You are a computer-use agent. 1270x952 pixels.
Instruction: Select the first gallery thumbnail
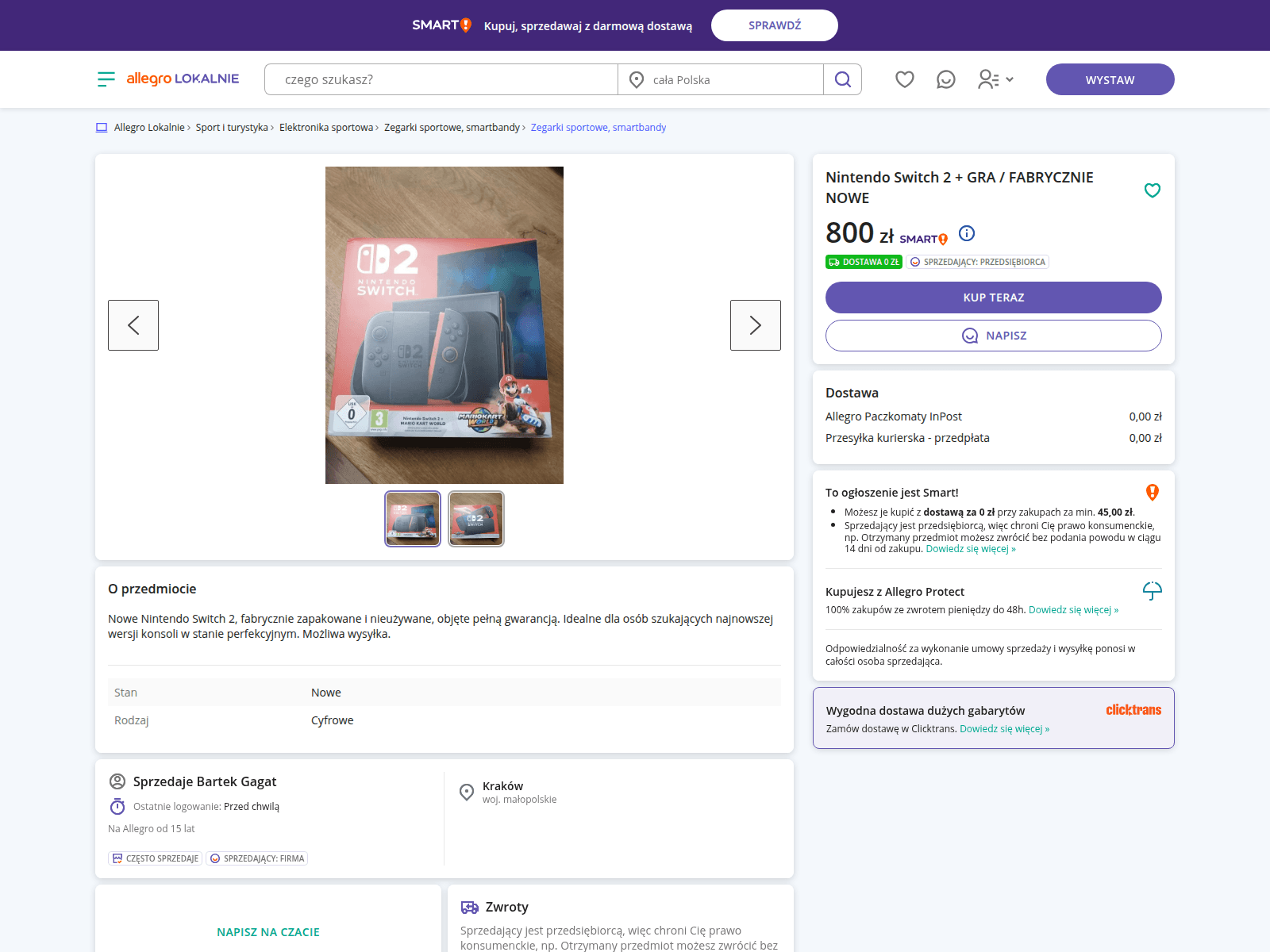(413, 519)
